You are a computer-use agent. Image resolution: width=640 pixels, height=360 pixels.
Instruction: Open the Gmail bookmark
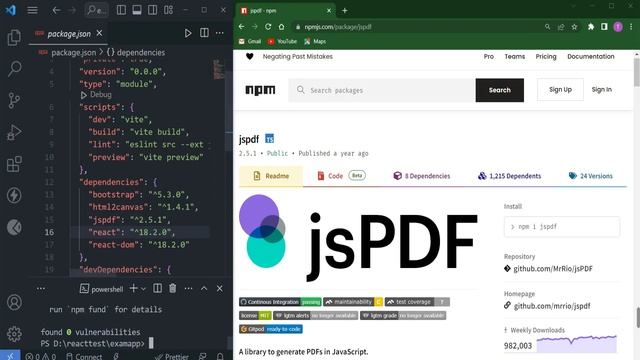(250, 42)
